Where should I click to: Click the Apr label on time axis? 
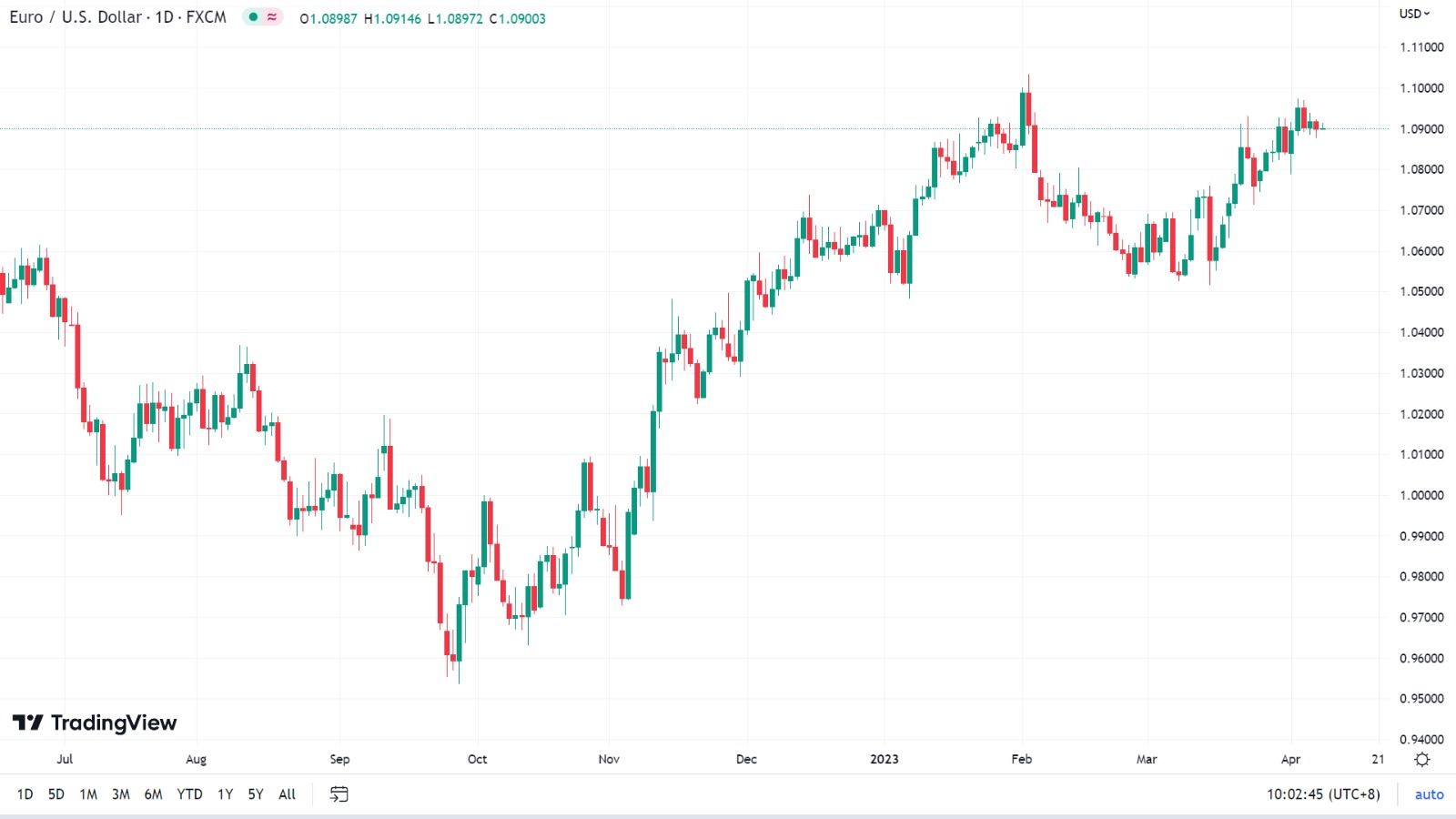pos(1290,759)
